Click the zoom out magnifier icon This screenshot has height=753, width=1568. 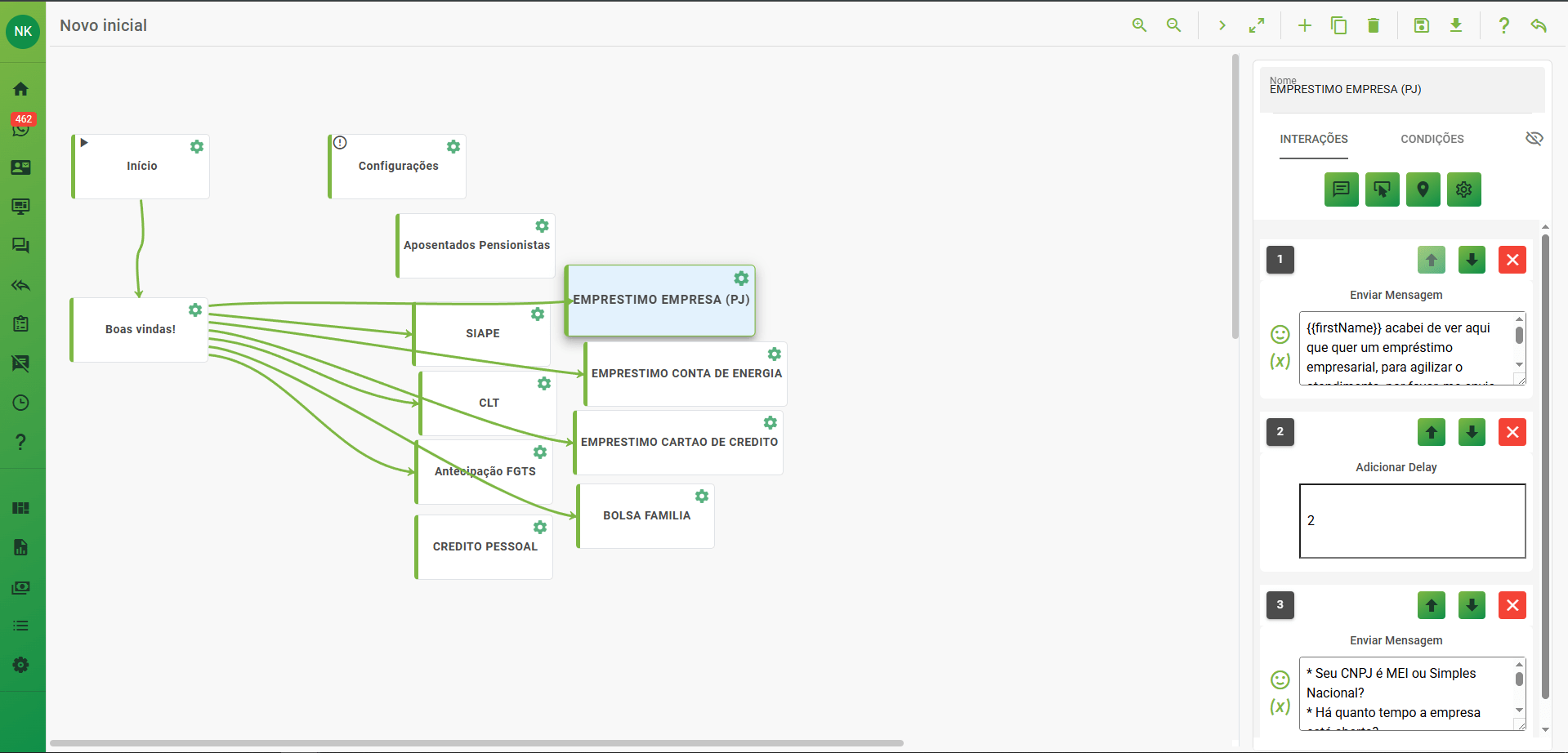(x=1173, y=25)
